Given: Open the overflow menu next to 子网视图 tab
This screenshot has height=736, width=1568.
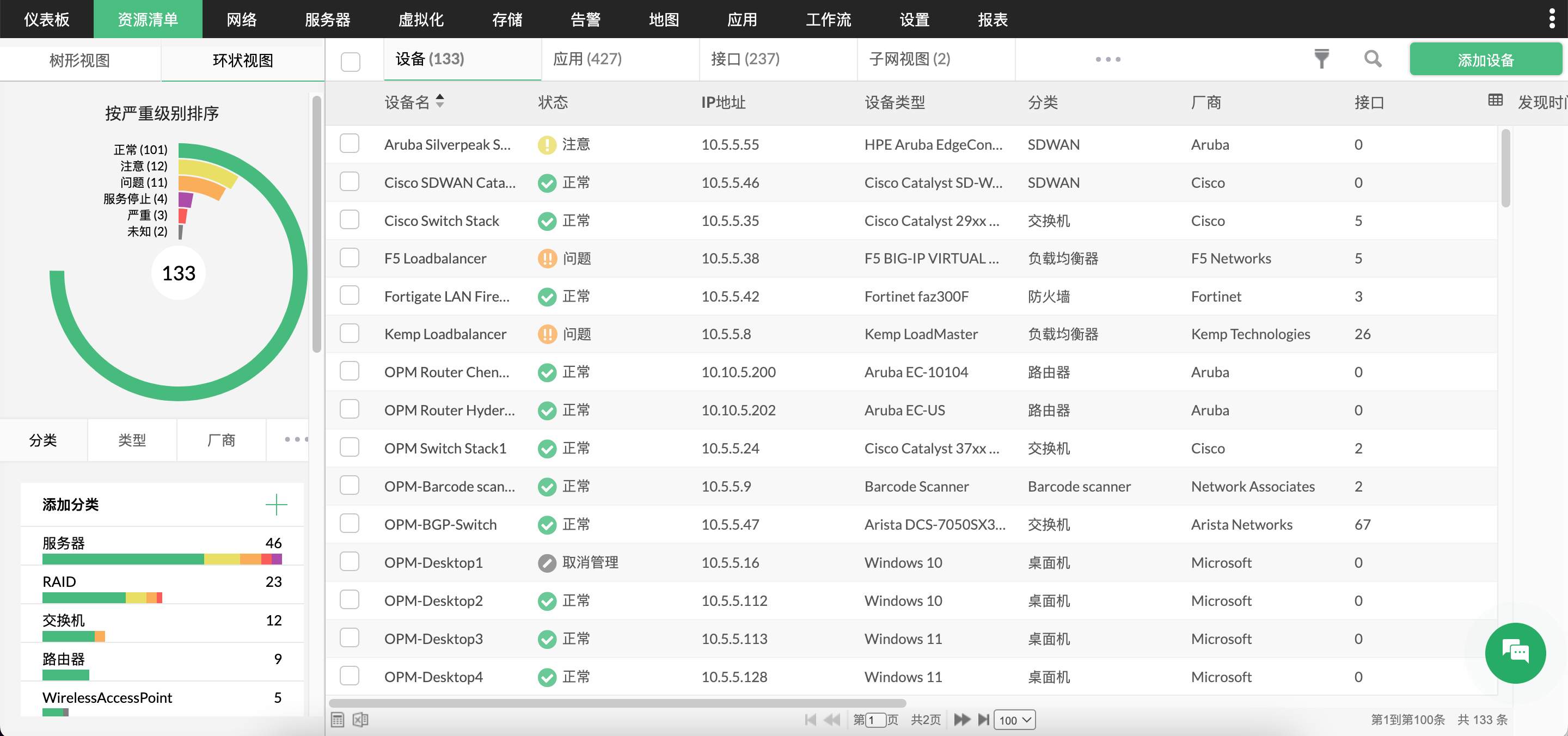Looking at the screenshot, I should coord(1107,59).
